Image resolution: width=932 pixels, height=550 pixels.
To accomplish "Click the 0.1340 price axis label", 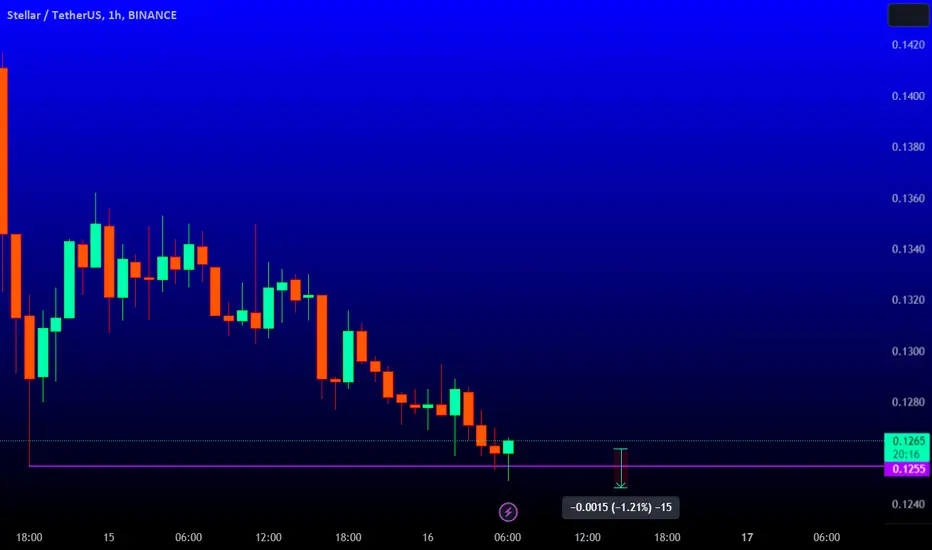I will (908, 249).
